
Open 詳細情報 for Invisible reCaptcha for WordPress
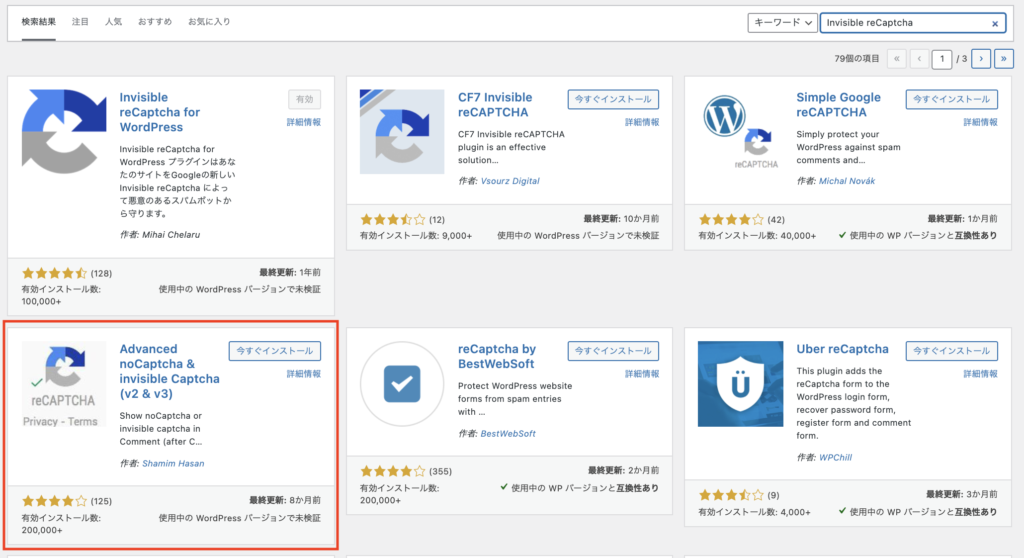[x=304, y=122]
